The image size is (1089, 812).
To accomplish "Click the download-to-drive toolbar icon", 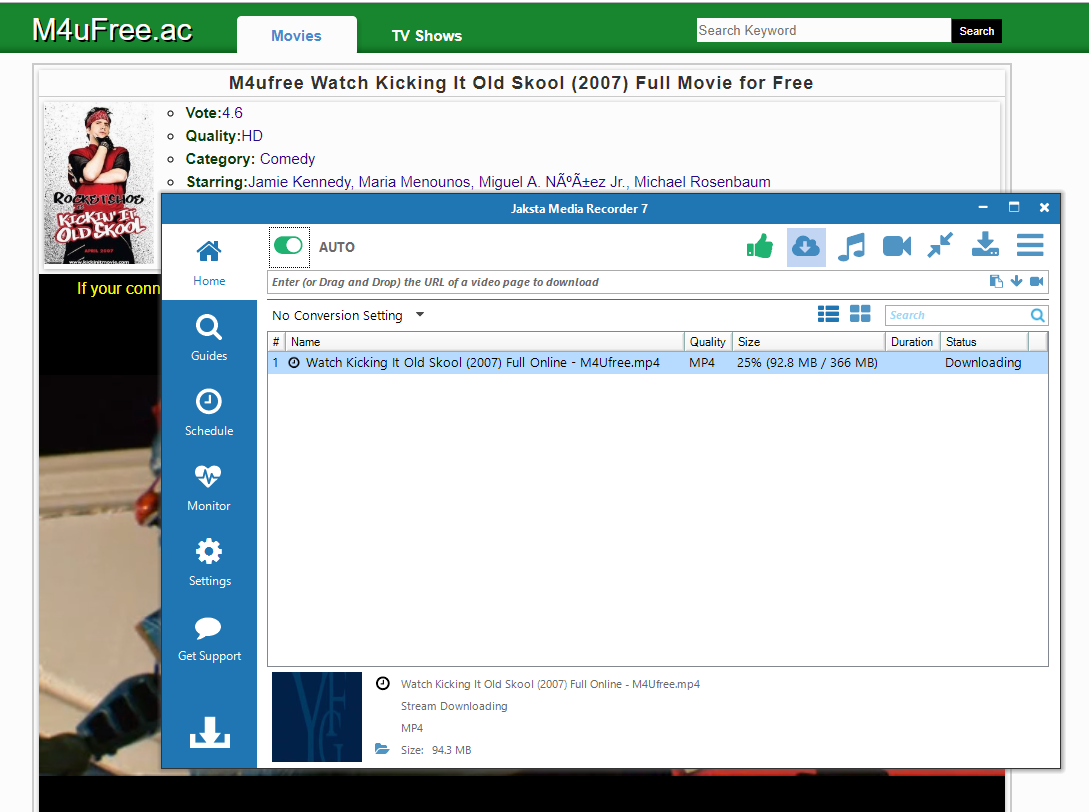I will 985,245.
